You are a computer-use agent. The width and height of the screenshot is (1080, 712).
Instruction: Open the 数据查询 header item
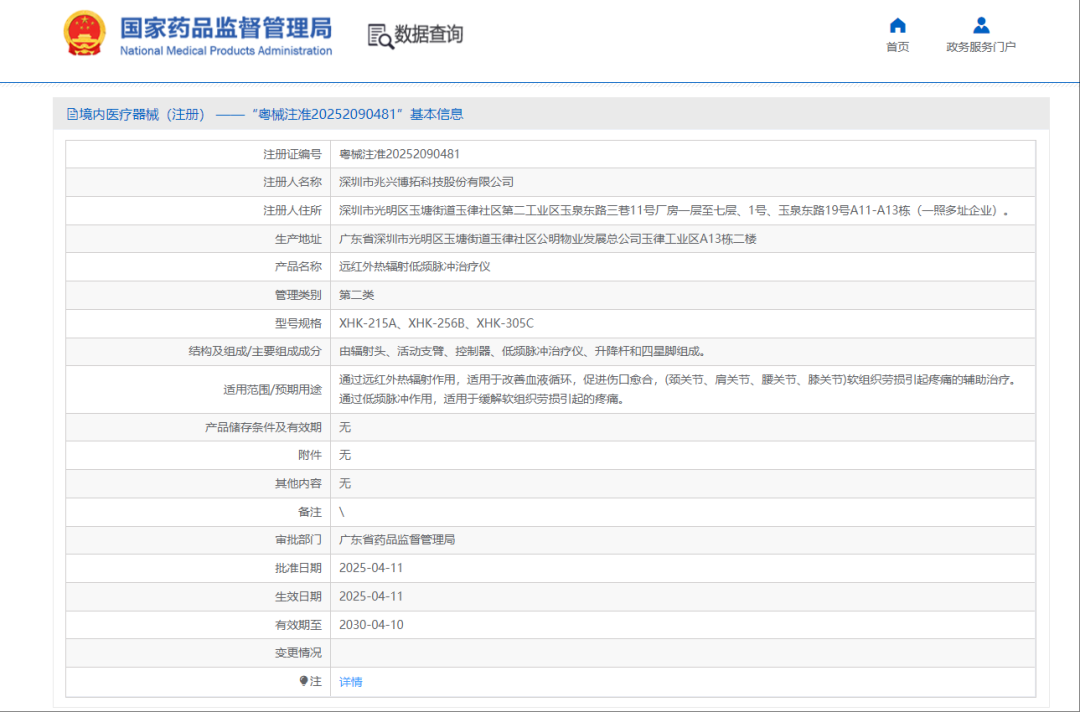(427, 34)
